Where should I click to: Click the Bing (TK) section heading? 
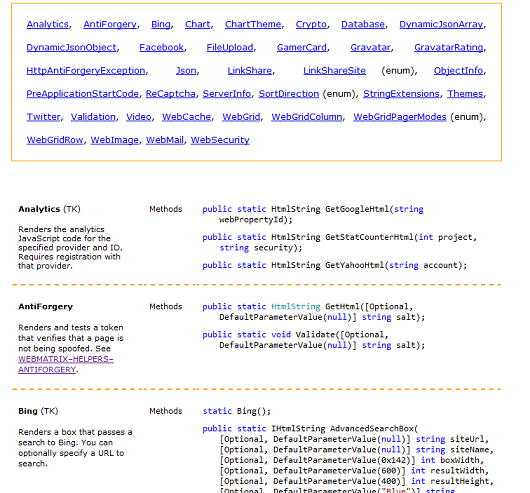38,411
